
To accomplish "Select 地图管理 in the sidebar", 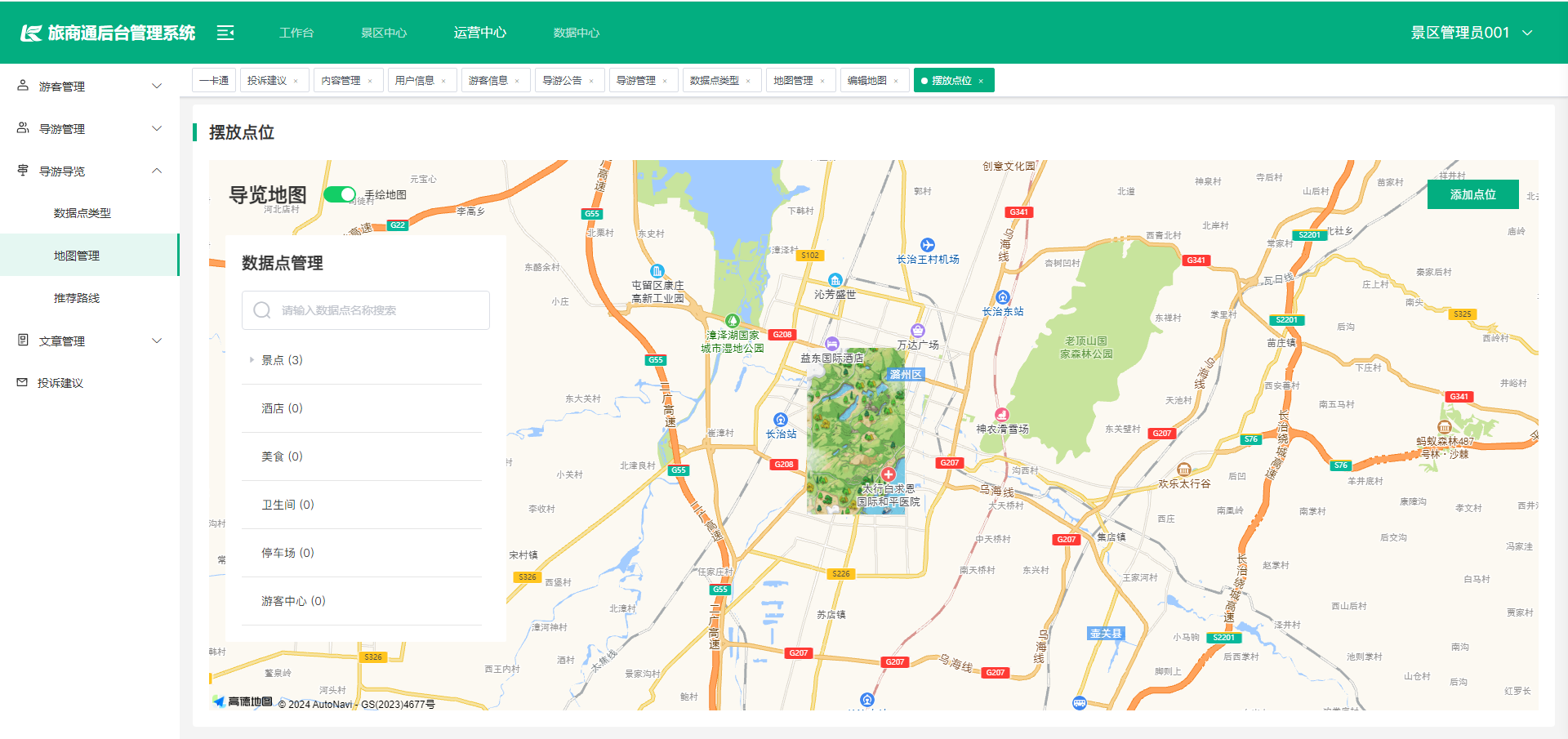I will tap(90, 256).
